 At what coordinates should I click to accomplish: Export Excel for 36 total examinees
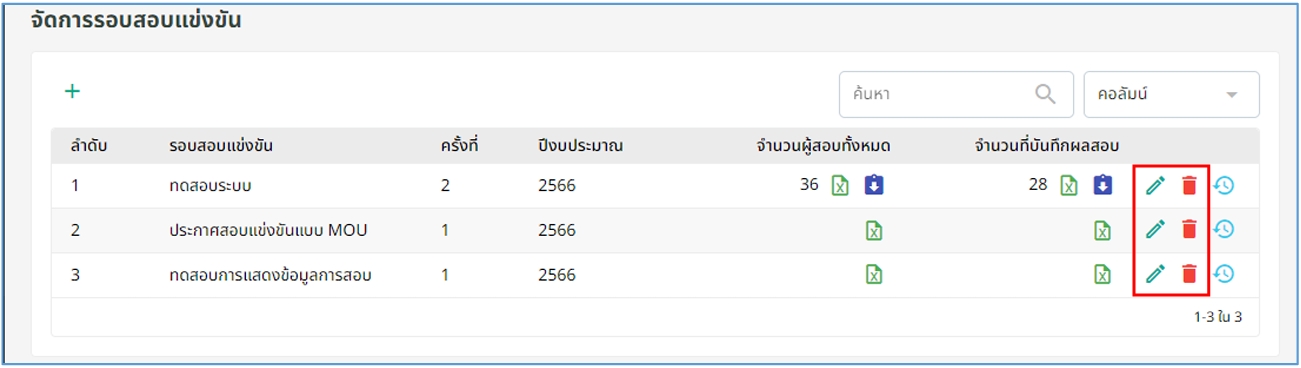coord(840,185)
